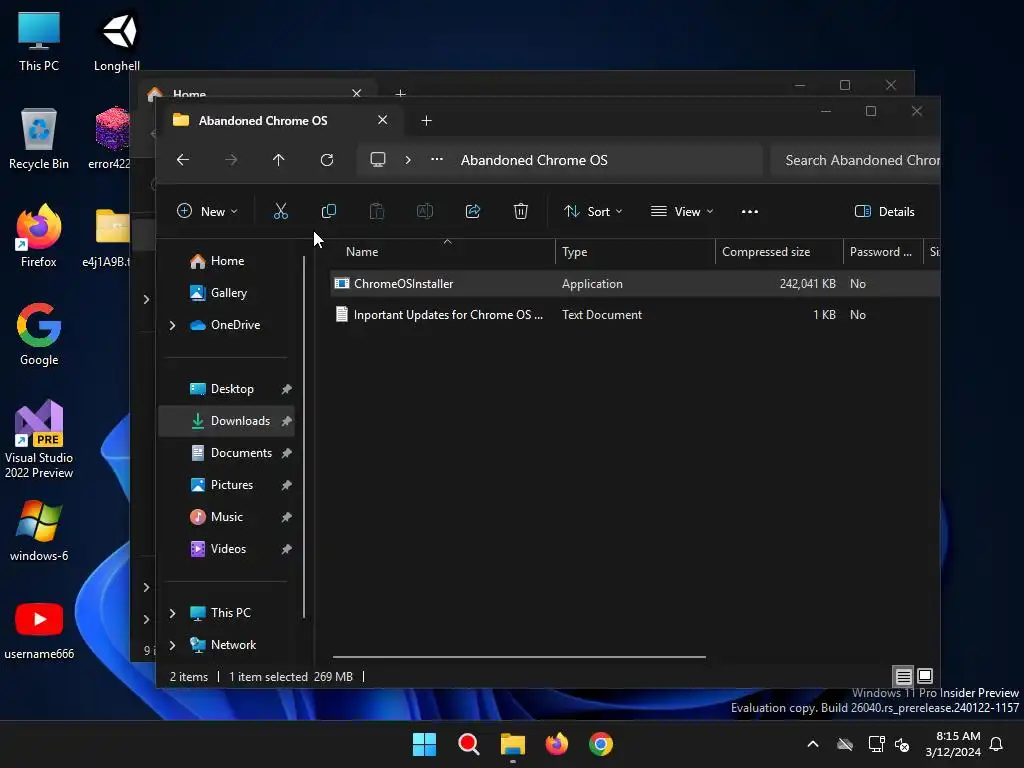Open Firefox from the desktop
This screenshot has width=1024, height=768.
point(39,236)
